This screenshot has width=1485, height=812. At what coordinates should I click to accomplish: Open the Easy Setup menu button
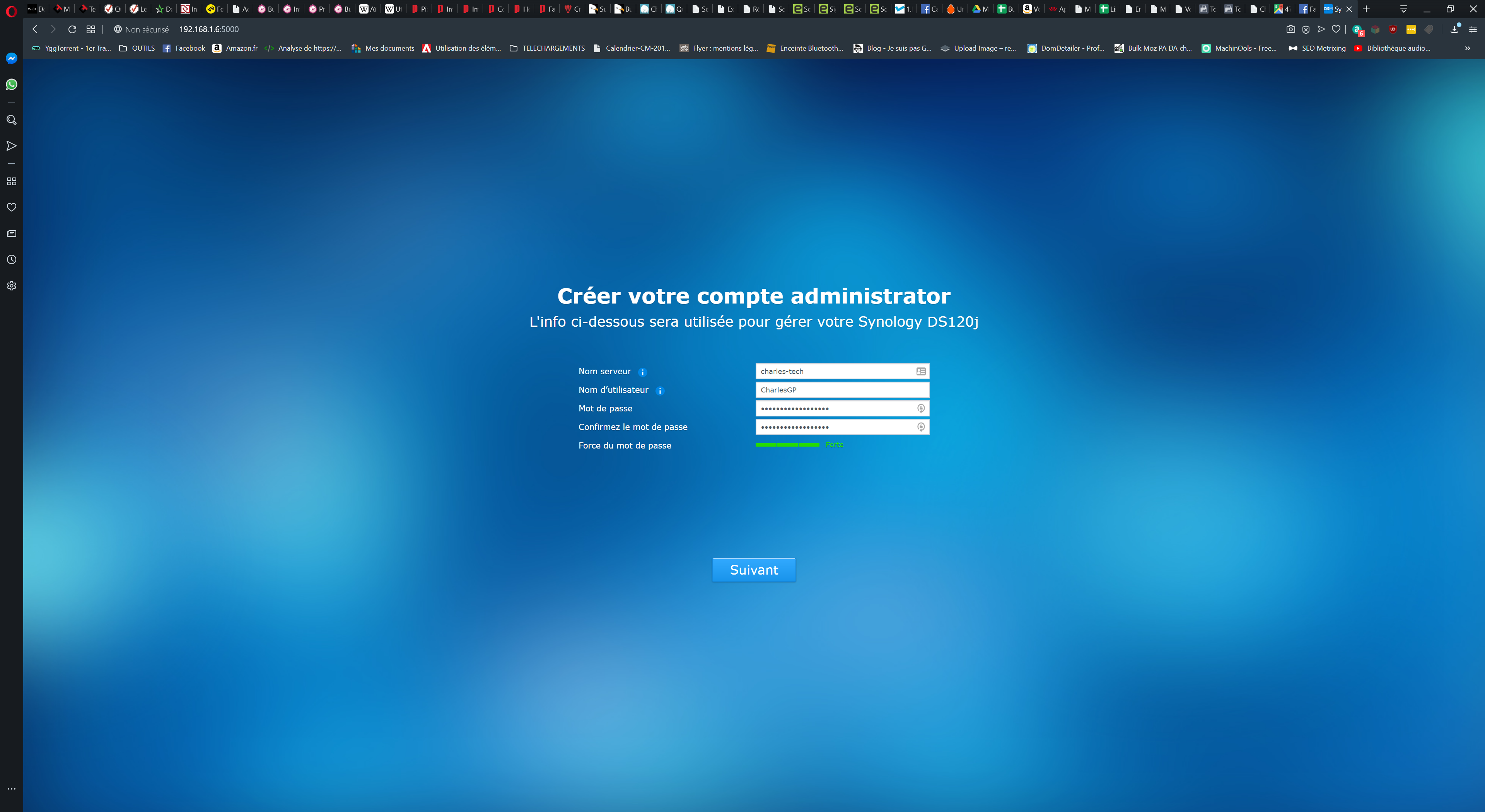point(1472,29)
